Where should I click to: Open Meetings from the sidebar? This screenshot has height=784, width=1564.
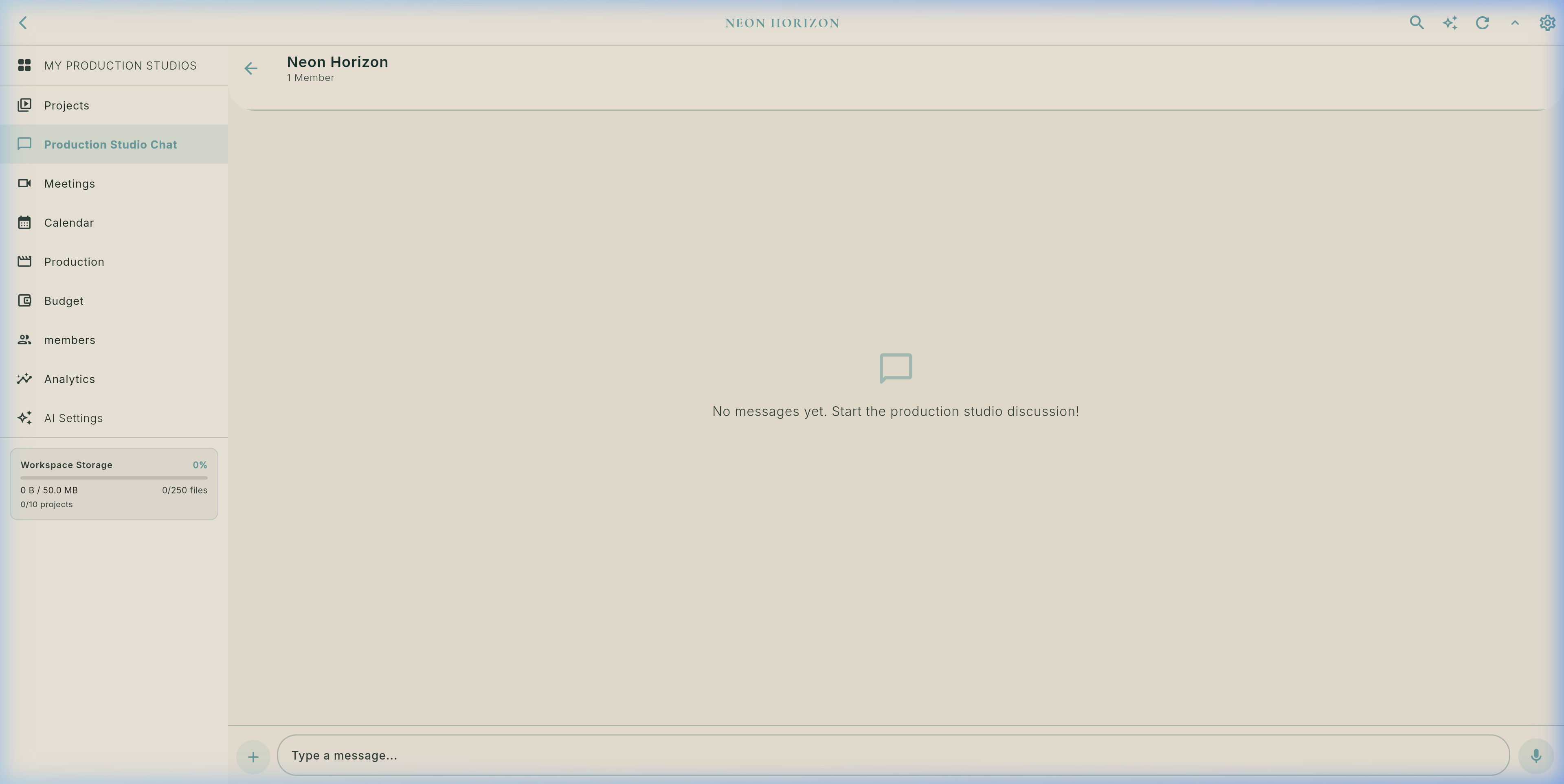pyautogui.click(x=114, y=184)
